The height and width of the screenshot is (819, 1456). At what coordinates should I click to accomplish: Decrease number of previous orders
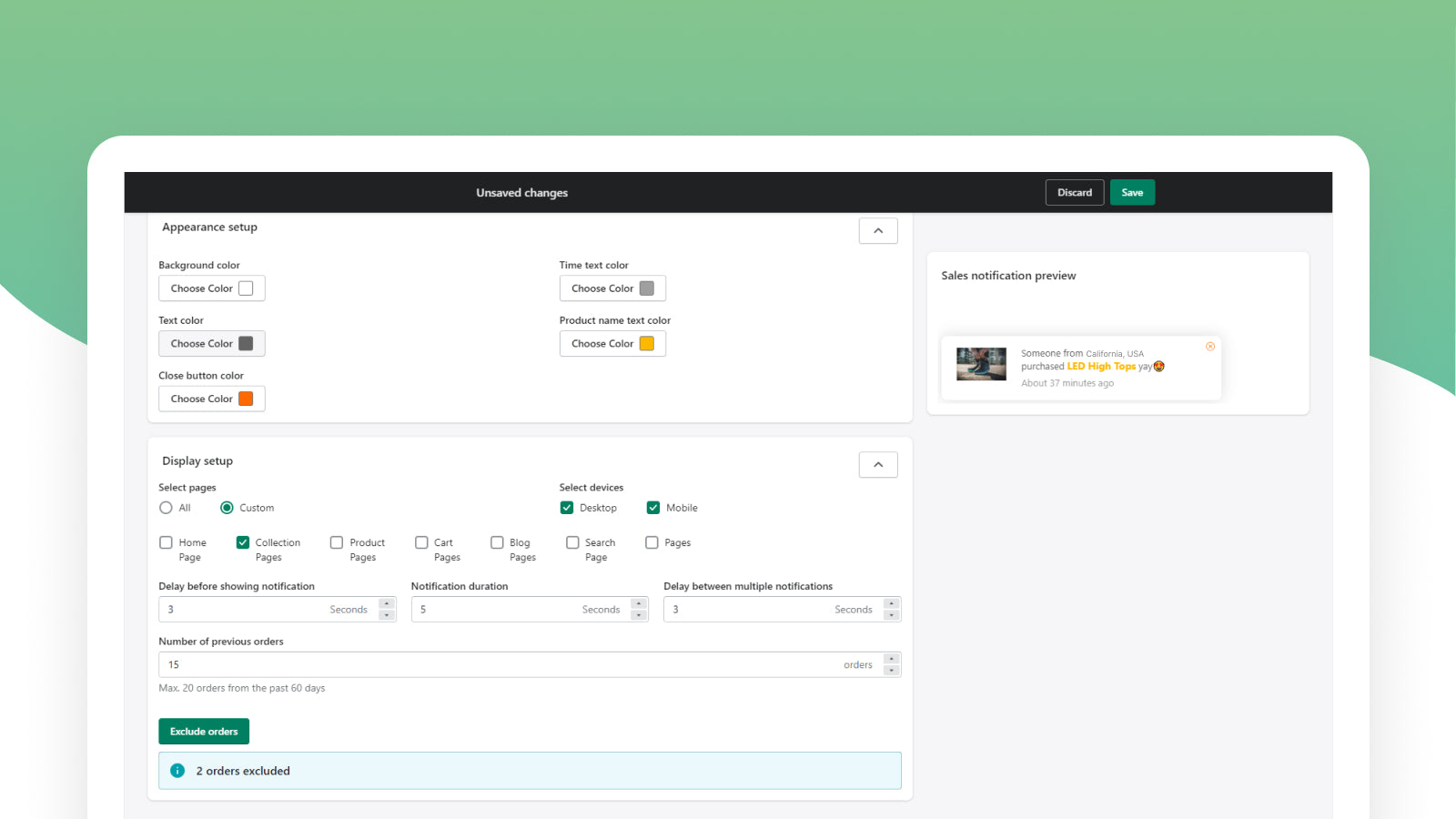point(892,671)
